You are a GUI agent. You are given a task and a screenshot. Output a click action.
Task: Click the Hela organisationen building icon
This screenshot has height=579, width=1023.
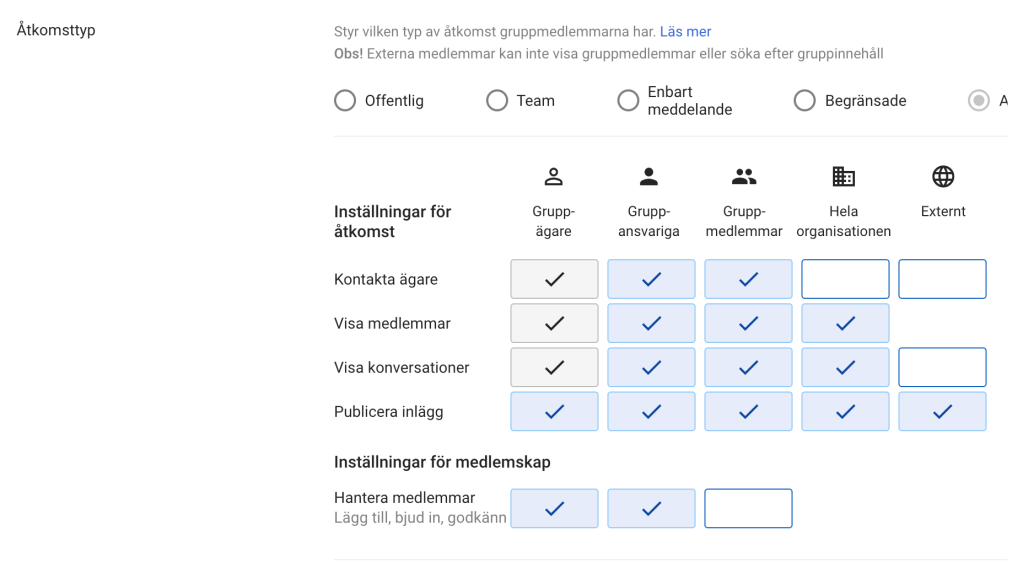click(x=844, y=177)
